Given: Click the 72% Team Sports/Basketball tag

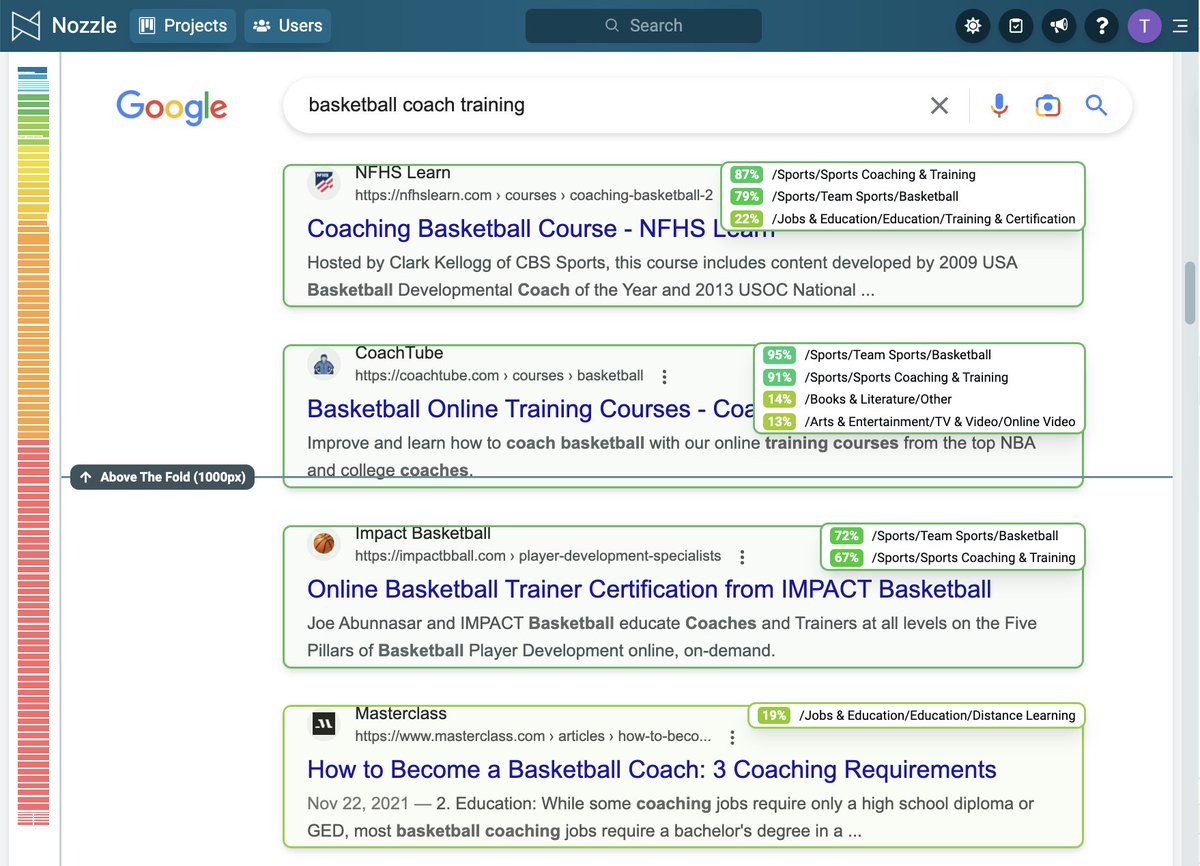Looking at the screenshot, I should 945,536.
